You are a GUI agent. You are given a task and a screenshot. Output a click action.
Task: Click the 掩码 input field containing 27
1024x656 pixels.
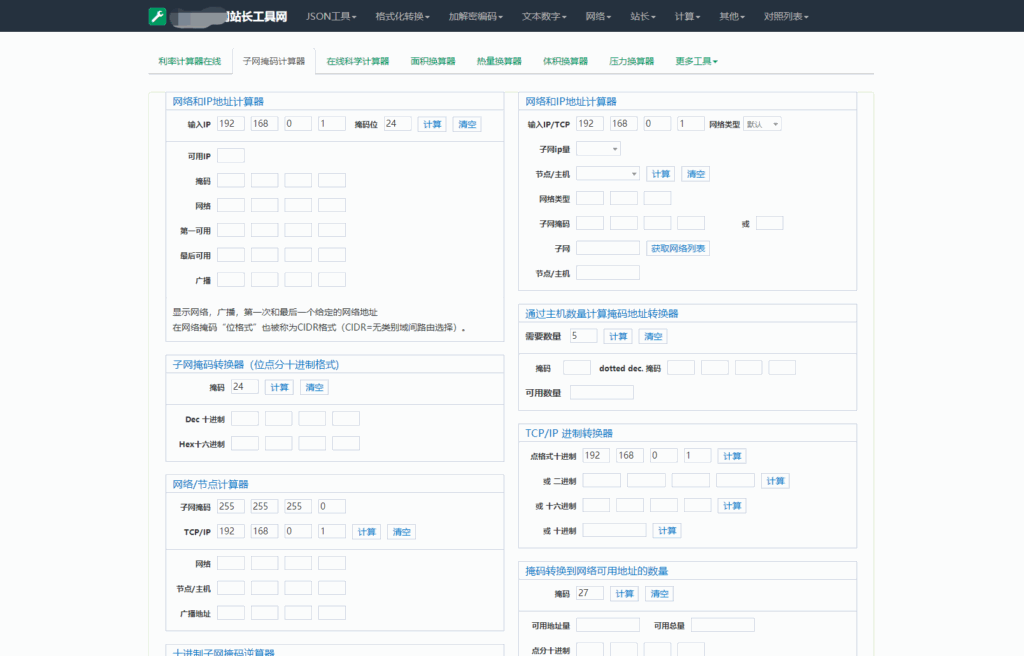pos(590,593)
